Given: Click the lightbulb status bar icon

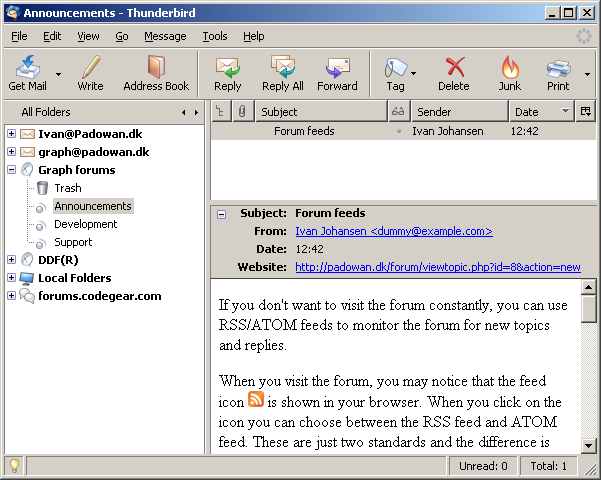Looking at the screenshot, I should click(x=14, y=466).
